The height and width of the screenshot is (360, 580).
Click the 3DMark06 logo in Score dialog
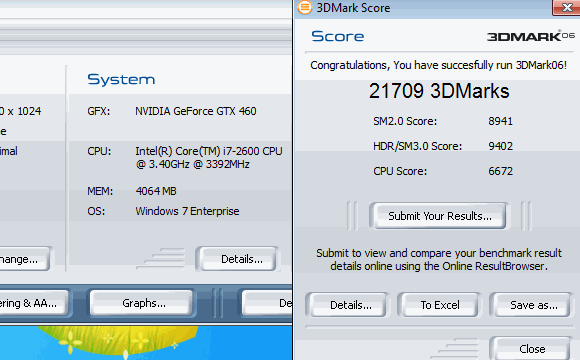tap(530, 36)
